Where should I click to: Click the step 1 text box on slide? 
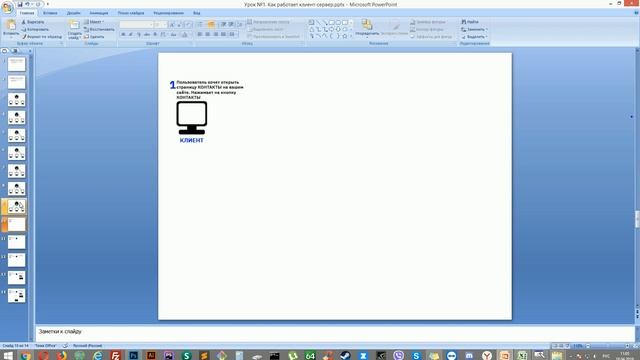(x=210, y=90)
